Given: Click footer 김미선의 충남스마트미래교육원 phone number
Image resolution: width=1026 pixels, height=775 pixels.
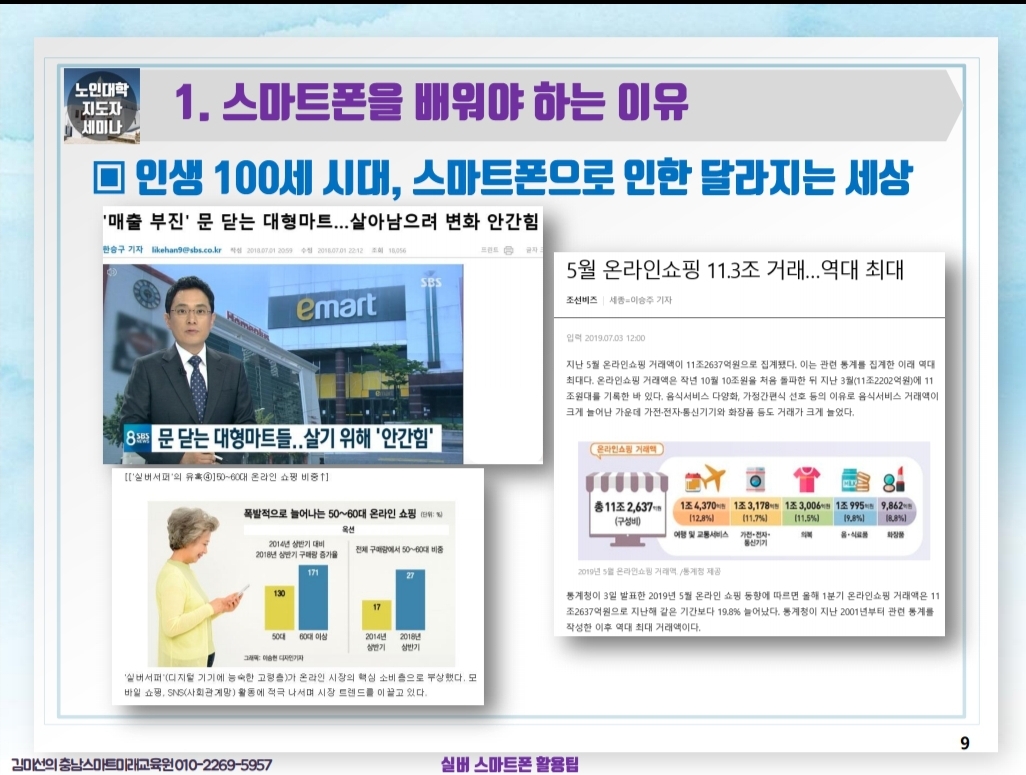Looking at the screenshot, I should coord(141,765).
